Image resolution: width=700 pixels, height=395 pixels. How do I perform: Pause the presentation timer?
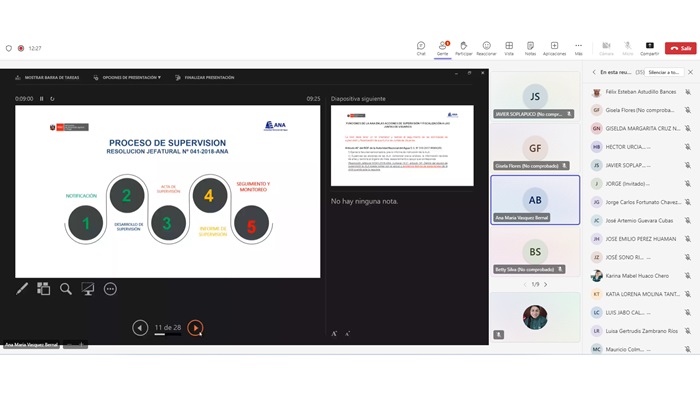(42, 99)
